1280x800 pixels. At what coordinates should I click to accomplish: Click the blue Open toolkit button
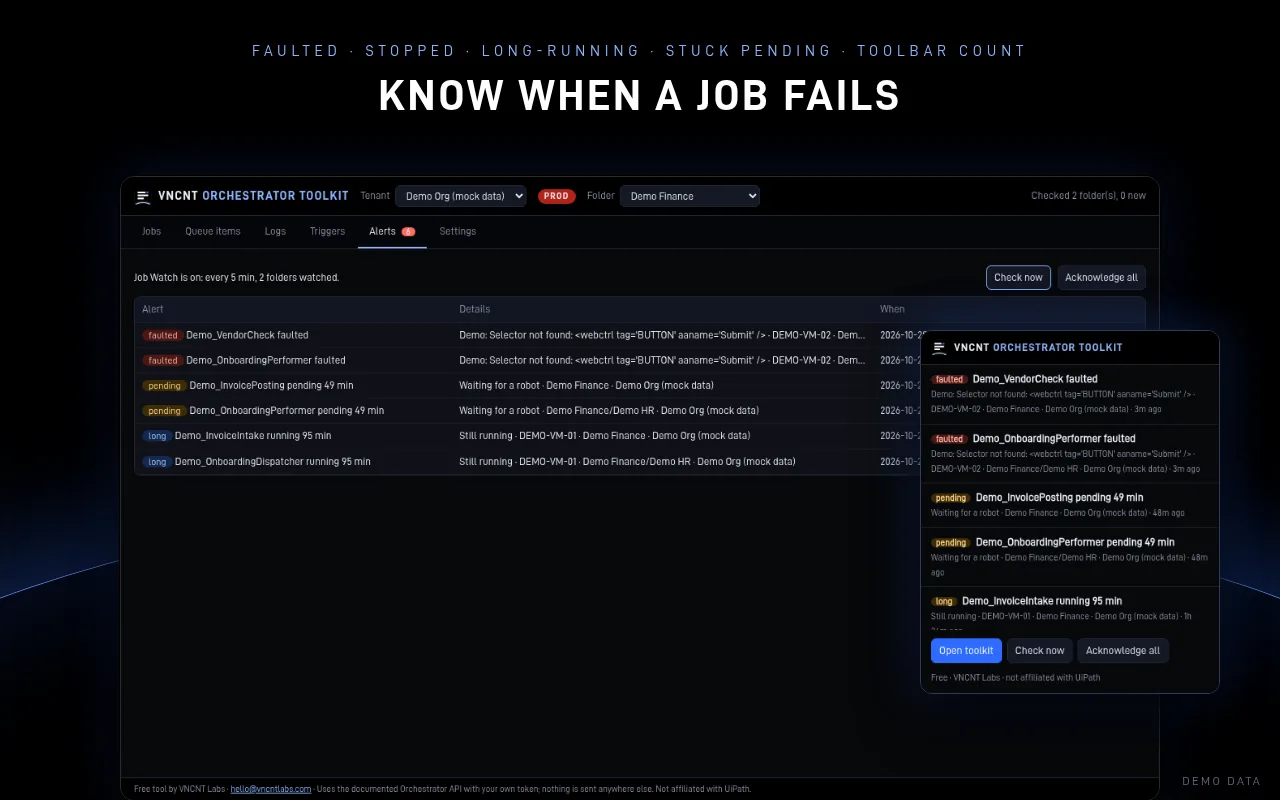pos(966,650)
